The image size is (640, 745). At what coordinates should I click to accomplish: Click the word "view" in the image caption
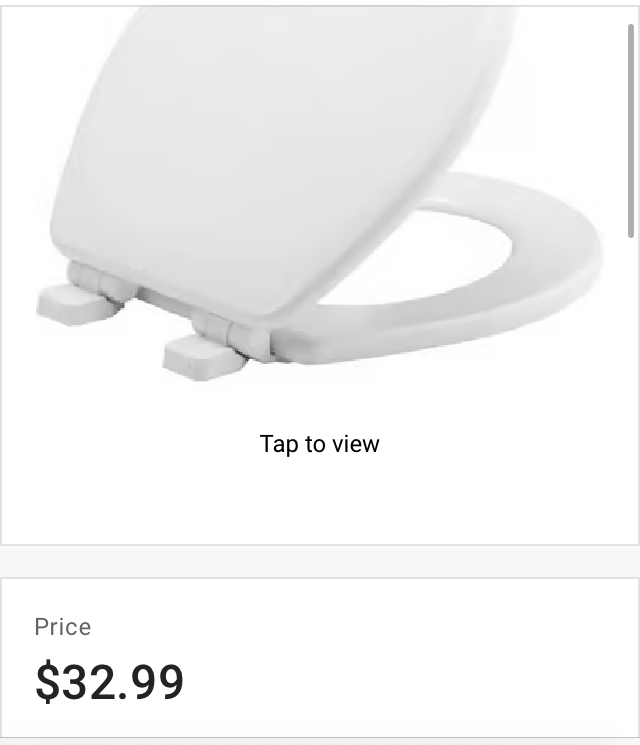tap(355, 444)
